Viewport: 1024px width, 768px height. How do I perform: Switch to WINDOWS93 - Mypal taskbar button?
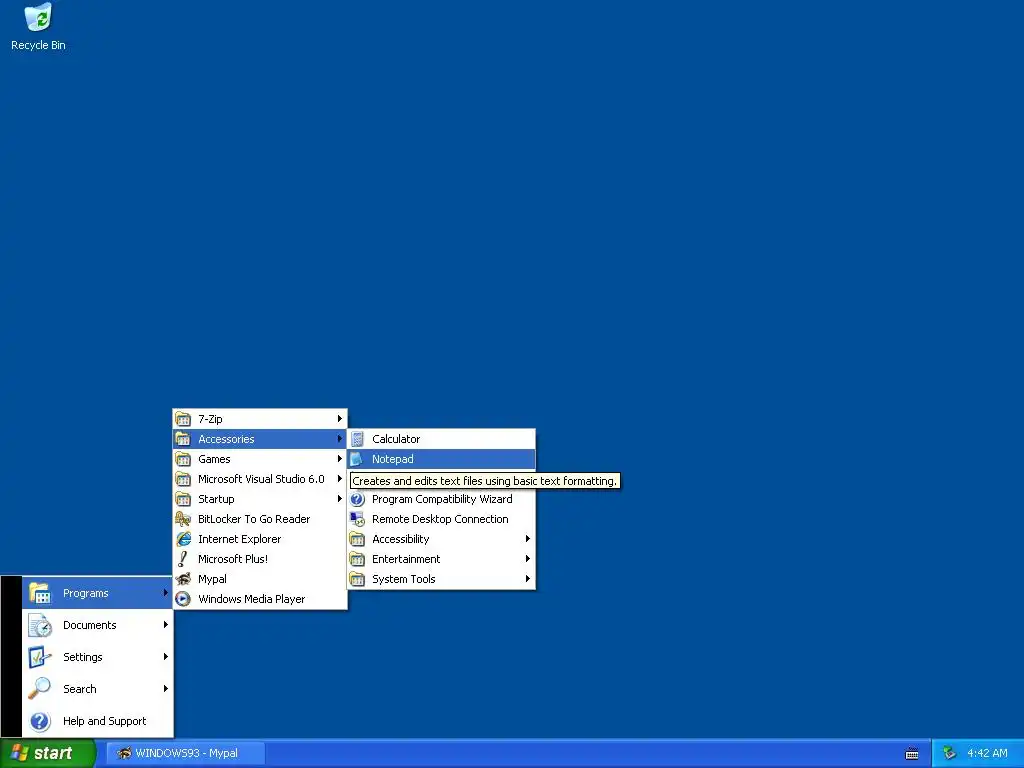(185, 754)
